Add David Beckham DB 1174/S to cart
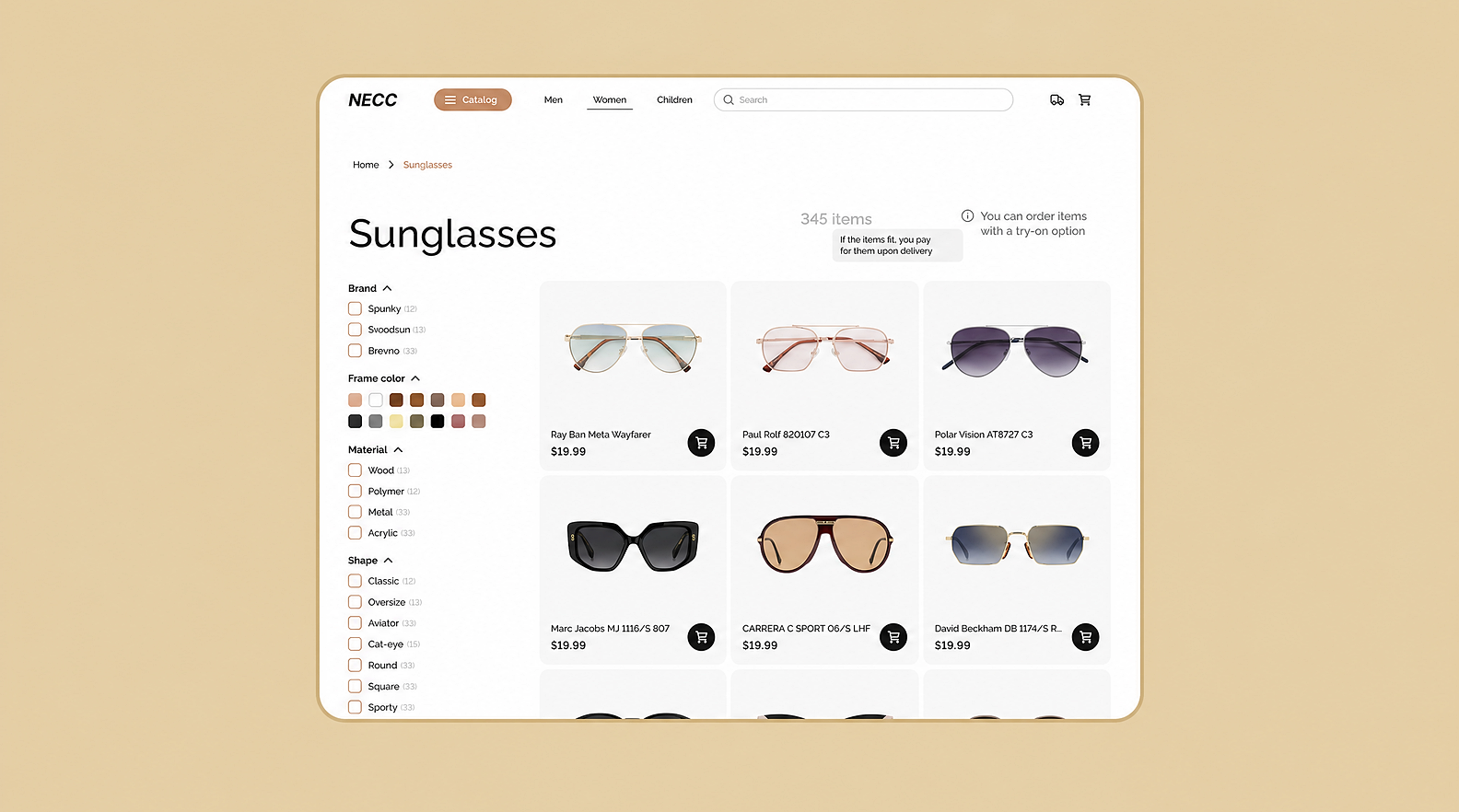1459x812 pixels. pos(1086,637)
